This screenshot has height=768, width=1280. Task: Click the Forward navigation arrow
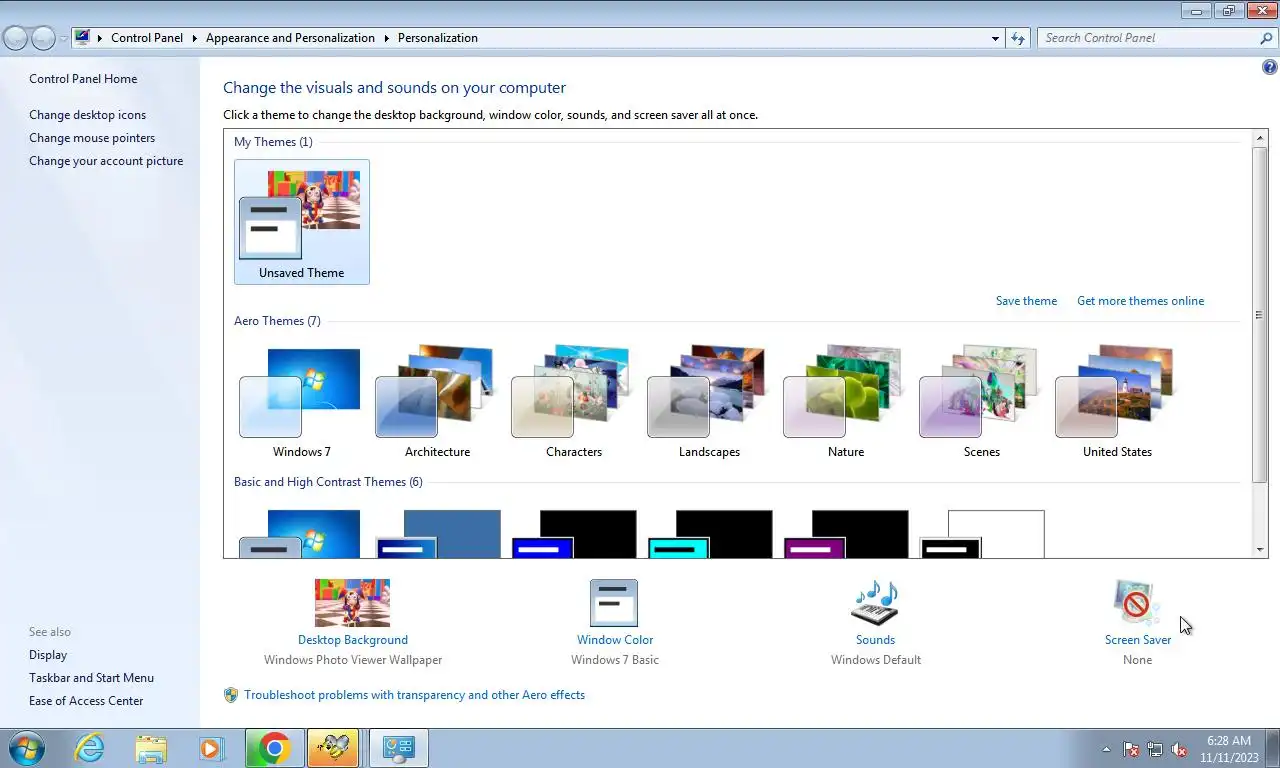(x=43, y=38)
